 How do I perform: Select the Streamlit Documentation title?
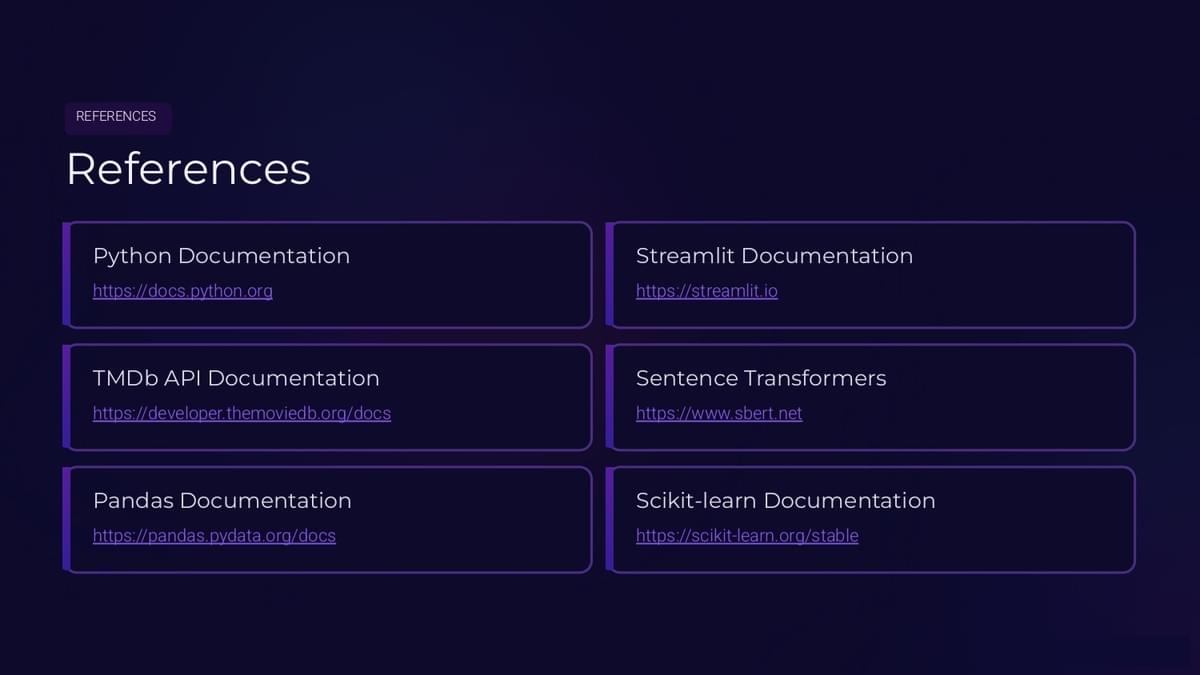tap(774, 256)
